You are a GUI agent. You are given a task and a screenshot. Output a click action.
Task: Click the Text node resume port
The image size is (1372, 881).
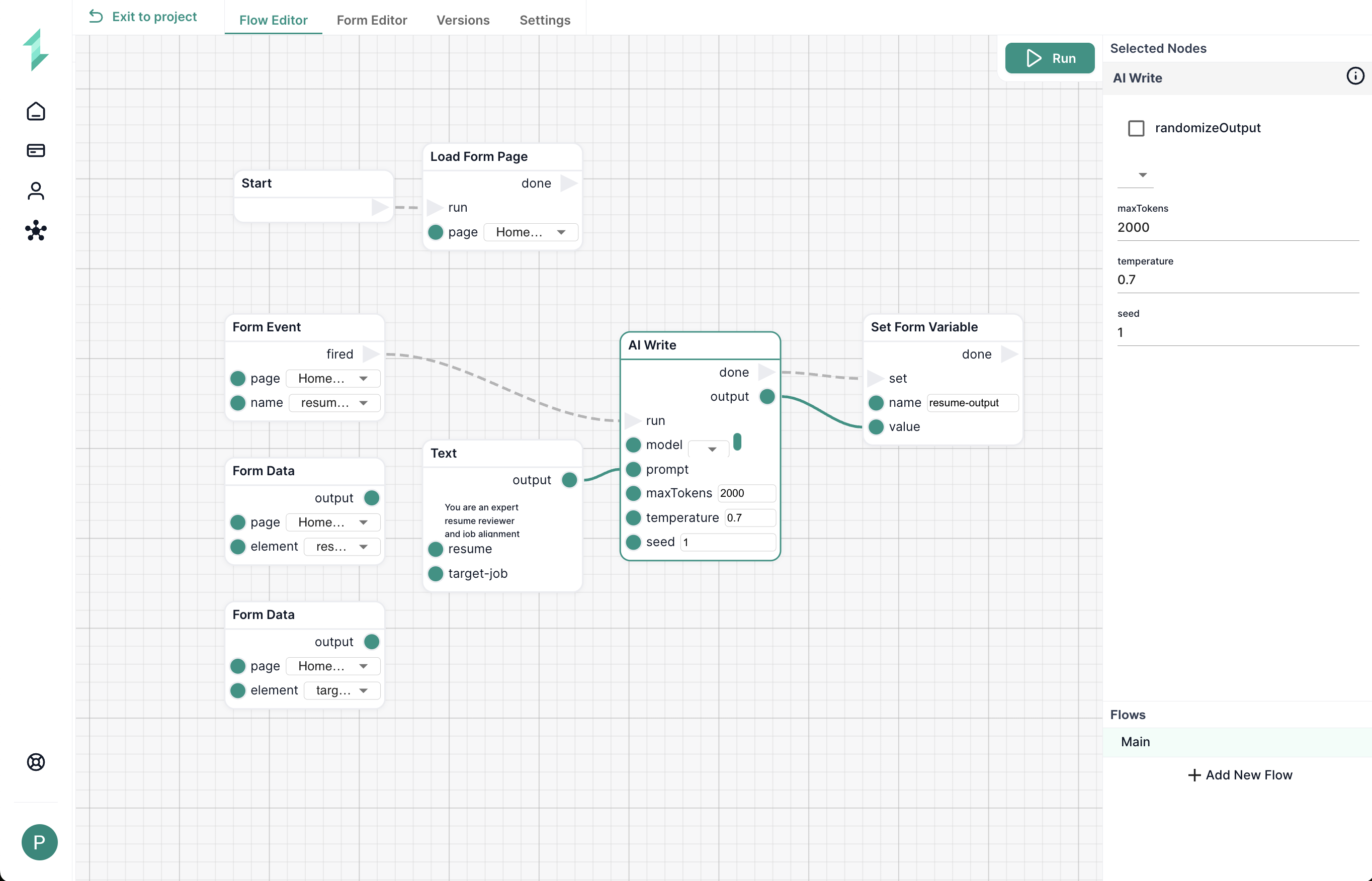pyautogui.click(x=436, y=549)
